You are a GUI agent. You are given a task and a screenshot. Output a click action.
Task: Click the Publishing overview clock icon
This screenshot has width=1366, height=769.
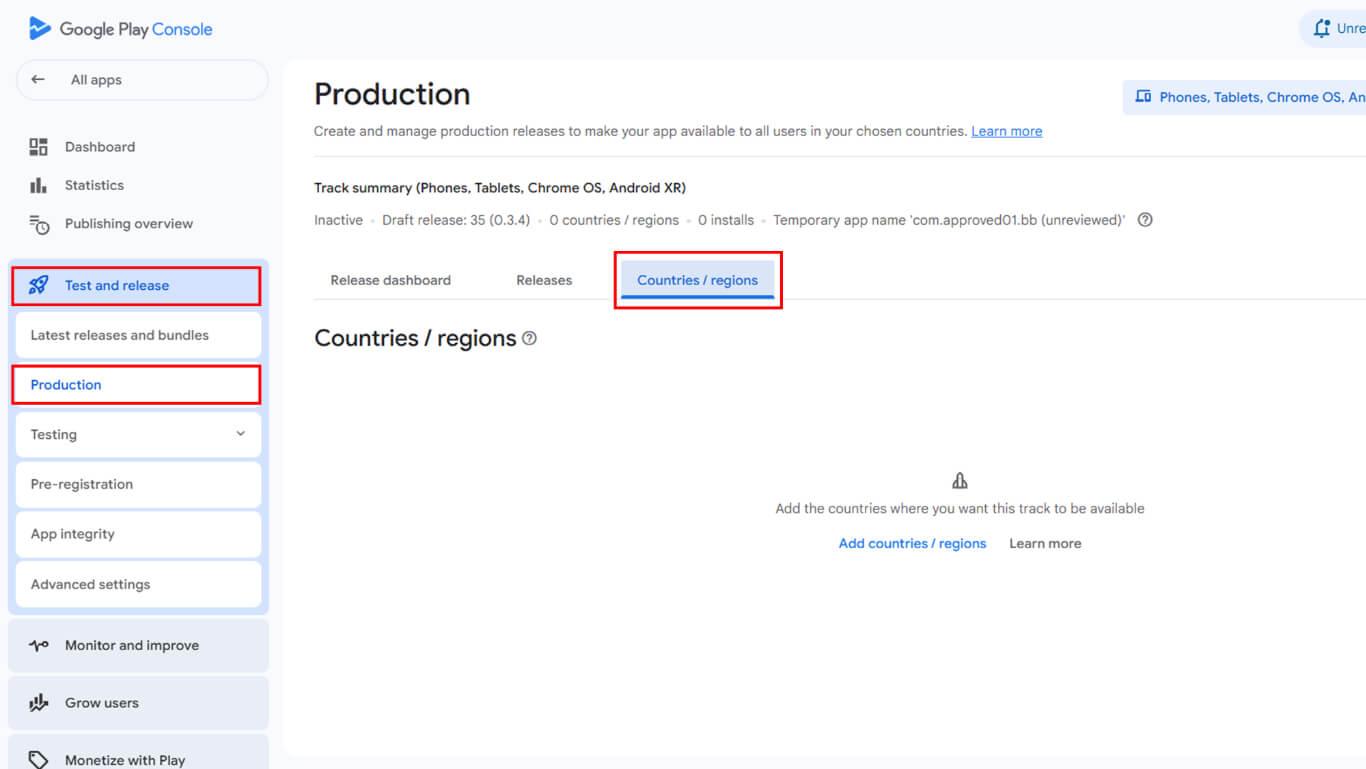[39, 224]
